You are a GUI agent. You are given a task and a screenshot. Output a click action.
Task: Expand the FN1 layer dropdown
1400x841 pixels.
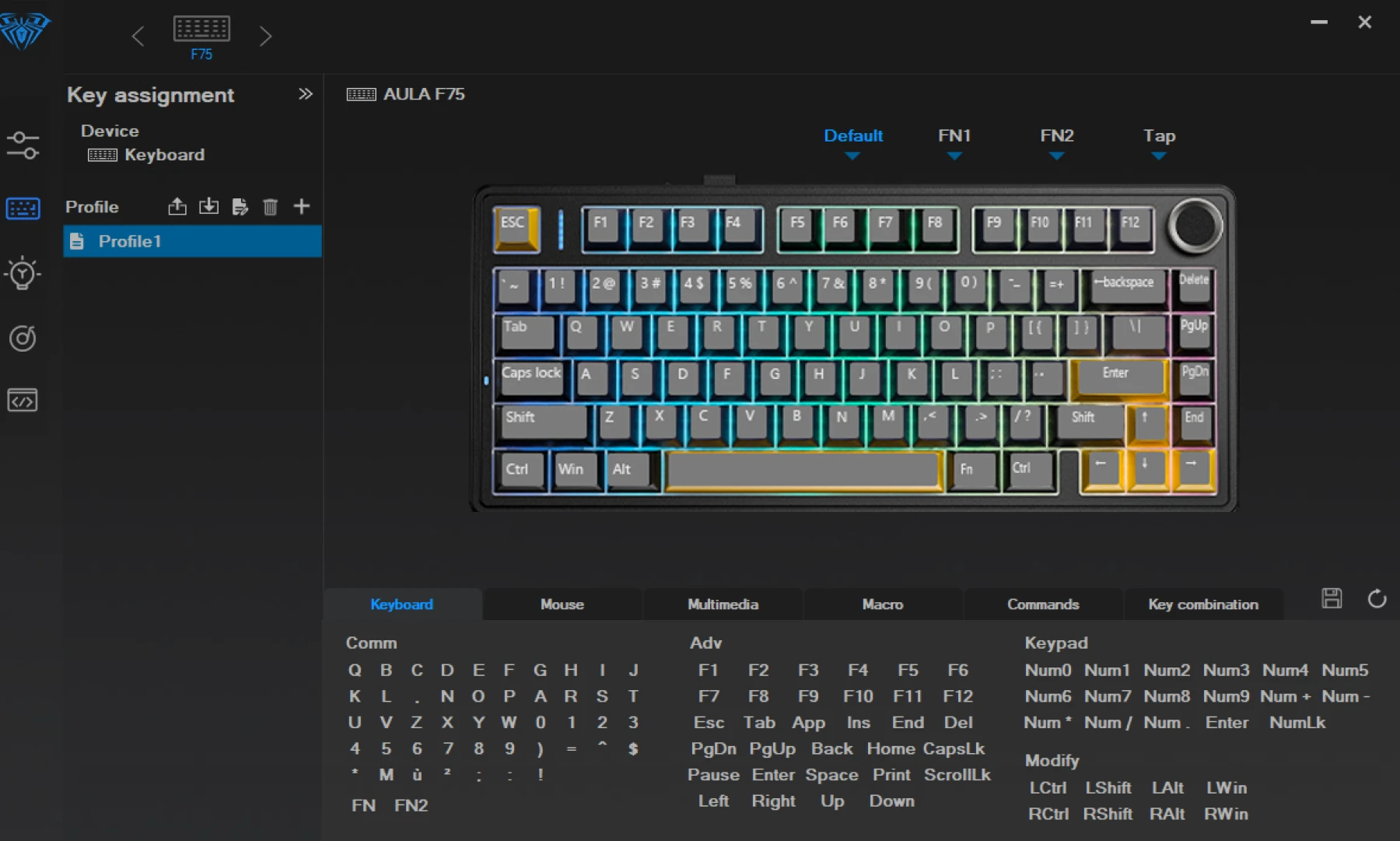click(x=954, y=143)
